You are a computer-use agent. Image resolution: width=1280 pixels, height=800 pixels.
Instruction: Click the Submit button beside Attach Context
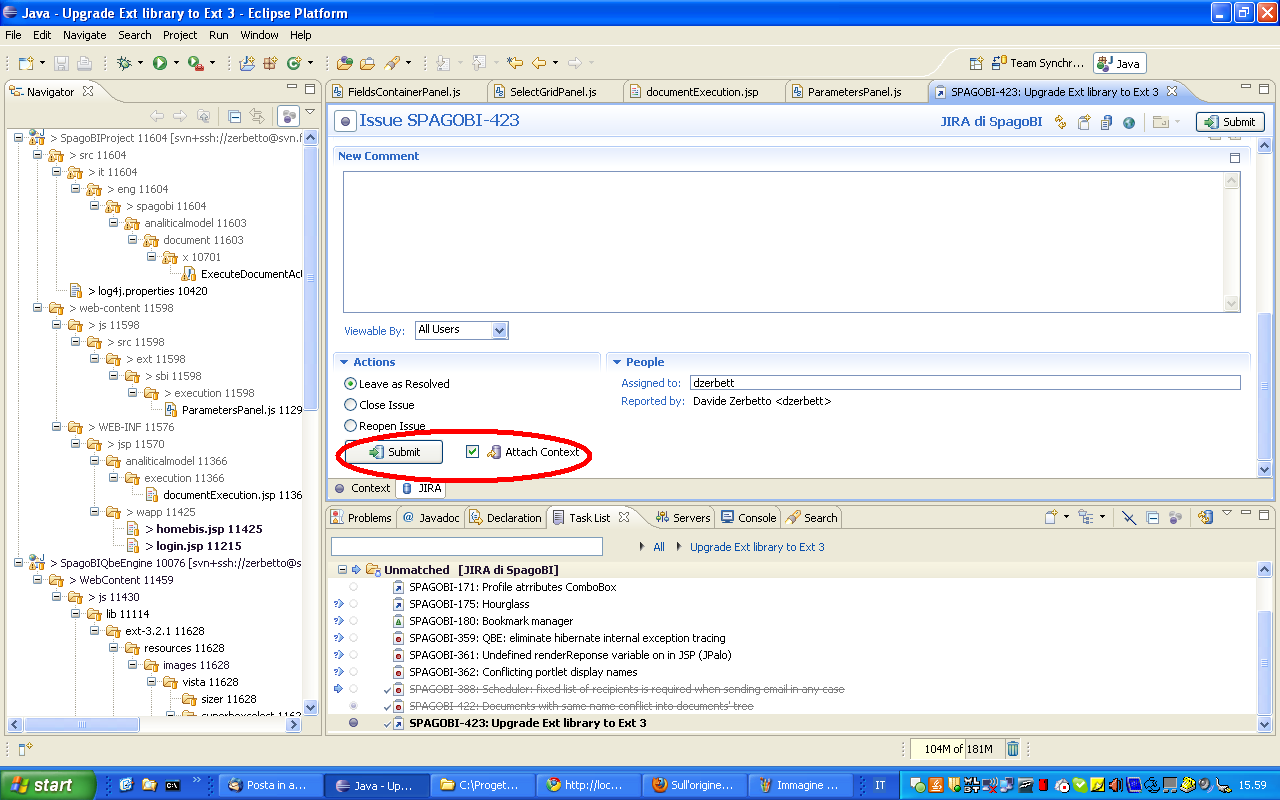(x=394, y=452)
